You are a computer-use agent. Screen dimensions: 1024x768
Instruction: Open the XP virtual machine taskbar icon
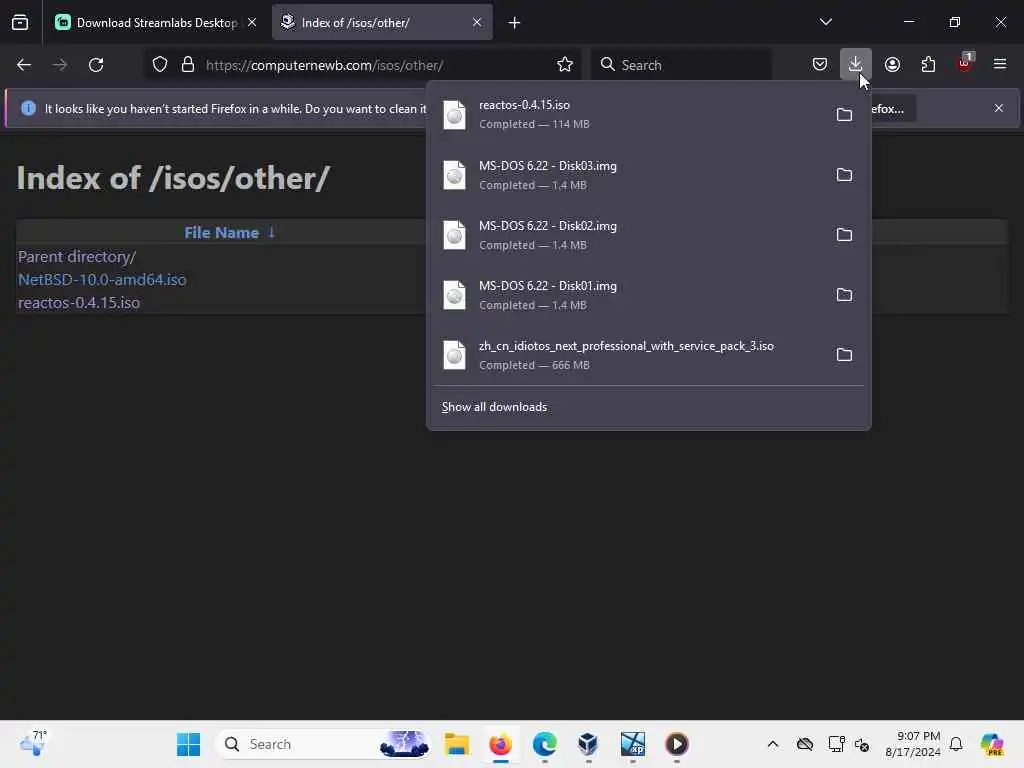point(632,744)
